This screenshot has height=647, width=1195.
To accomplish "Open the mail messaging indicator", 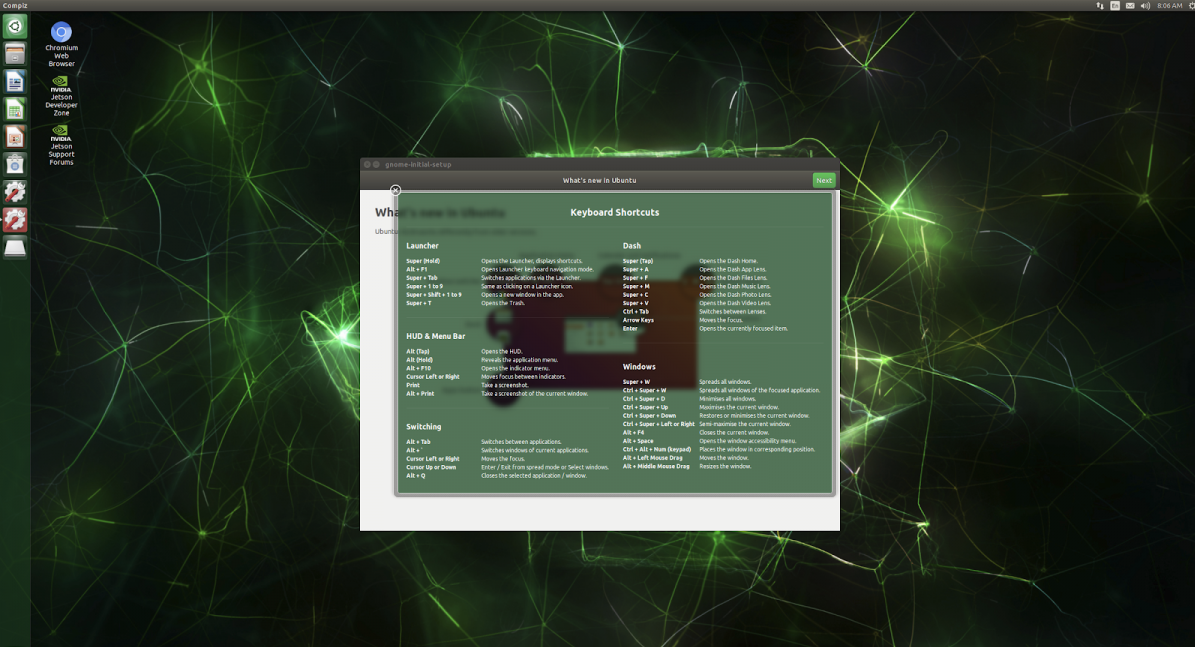I will pyautogui.click(x=1130, y=5).
